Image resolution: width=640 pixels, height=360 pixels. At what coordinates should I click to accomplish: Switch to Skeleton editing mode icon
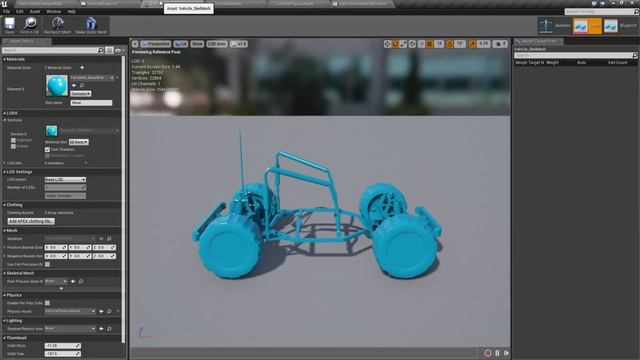click(x=546, y=26)
